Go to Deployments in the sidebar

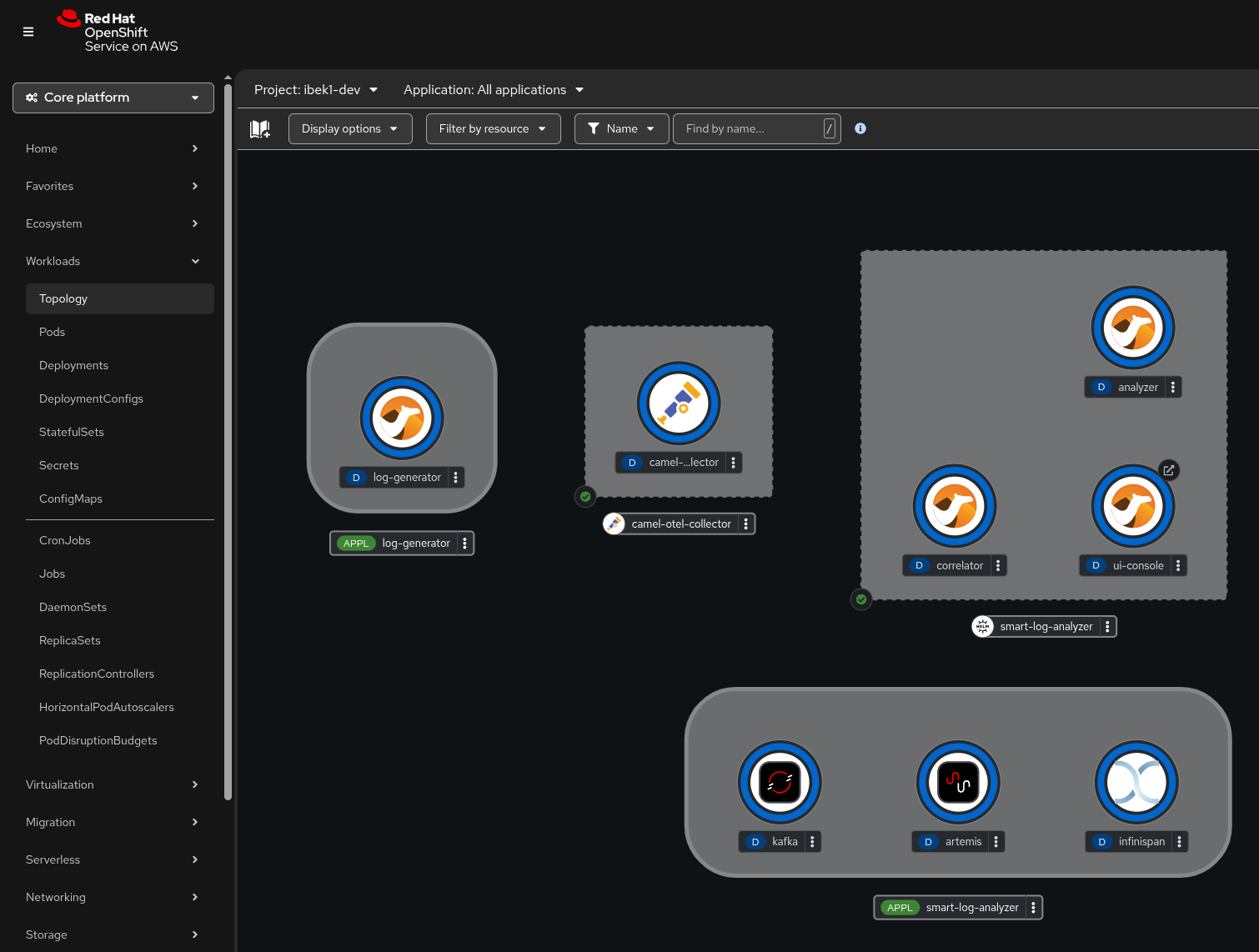tap(120, 365)
